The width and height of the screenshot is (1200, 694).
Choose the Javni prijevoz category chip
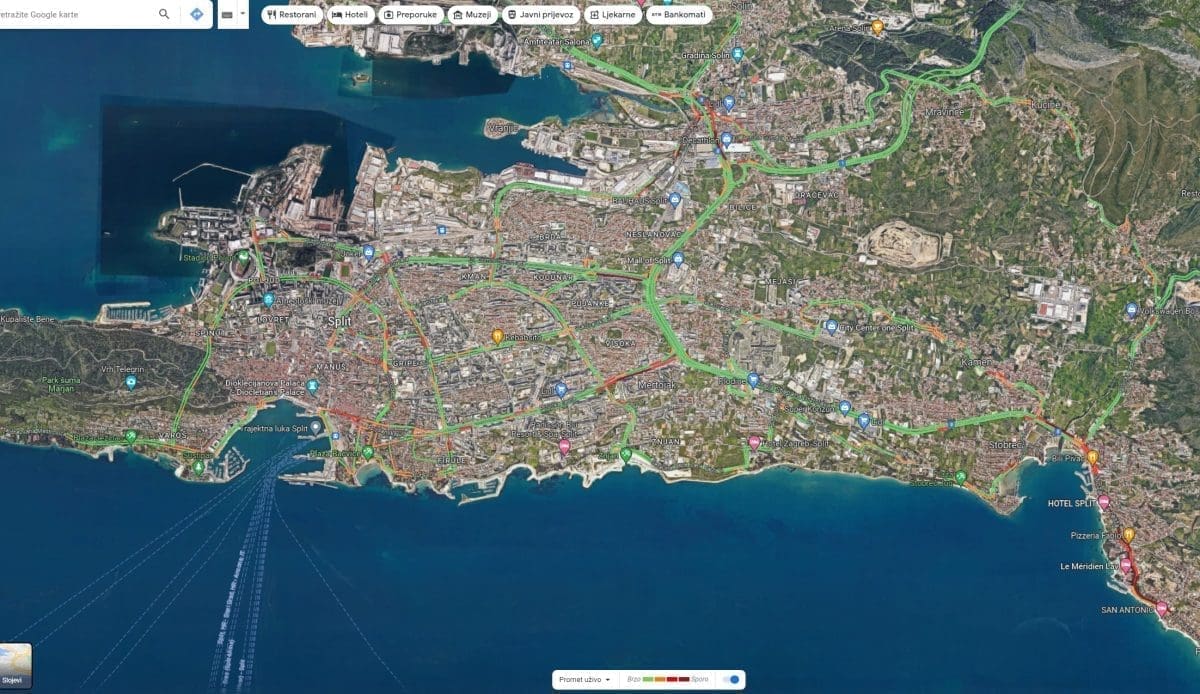point(540,15)
